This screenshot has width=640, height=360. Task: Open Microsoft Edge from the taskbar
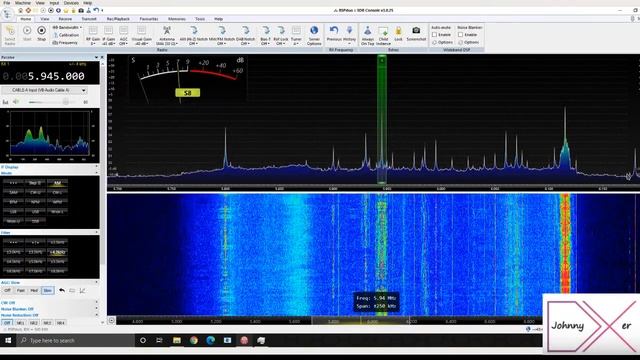[x=210, y=340]
